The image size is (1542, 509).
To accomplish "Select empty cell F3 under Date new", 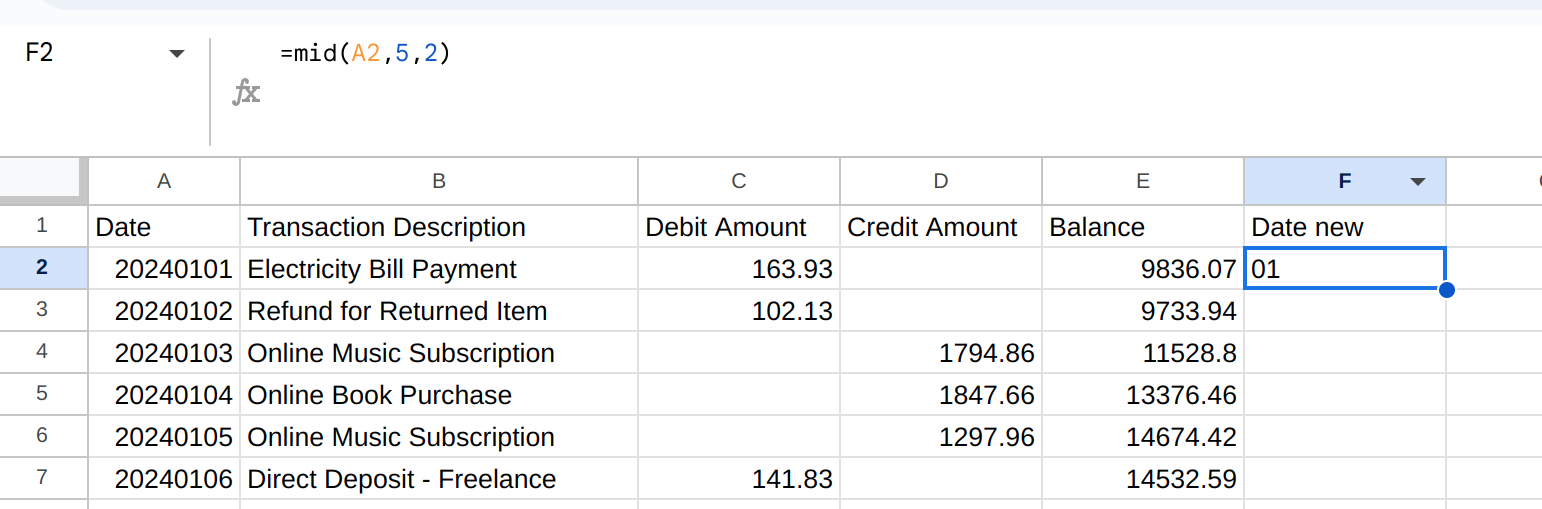I will (x=1345, y=311).
